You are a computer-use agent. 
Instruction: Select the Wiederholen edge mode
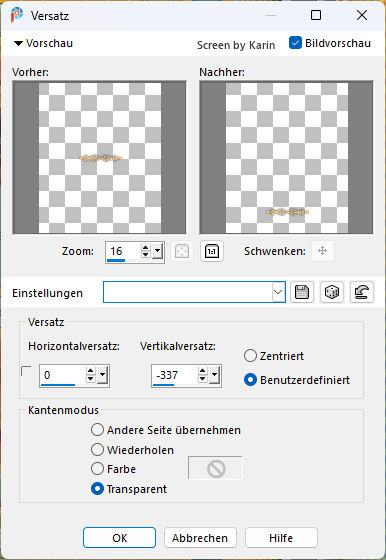(x=97, y=450)
